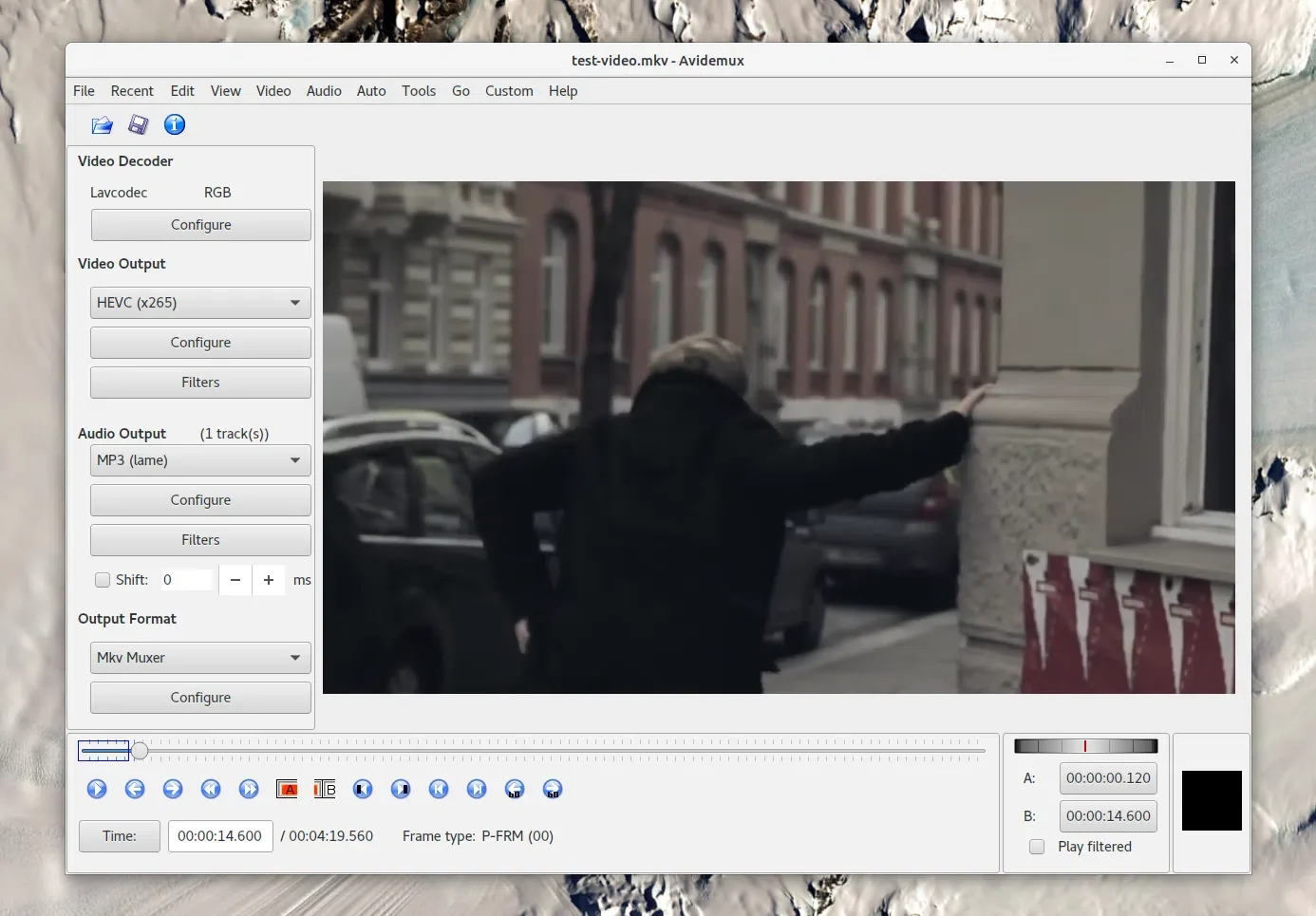The width and height of the screenshot is (1316, 916).
Task: Set marker B at current frame
Action: click(x=324, y=789)
